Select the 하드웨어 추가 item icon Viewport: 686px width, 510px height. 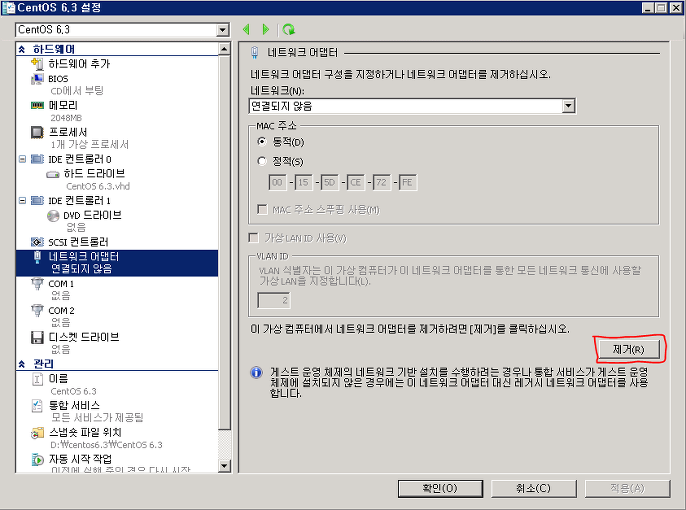pyautogui.click(x=37, y=63)
